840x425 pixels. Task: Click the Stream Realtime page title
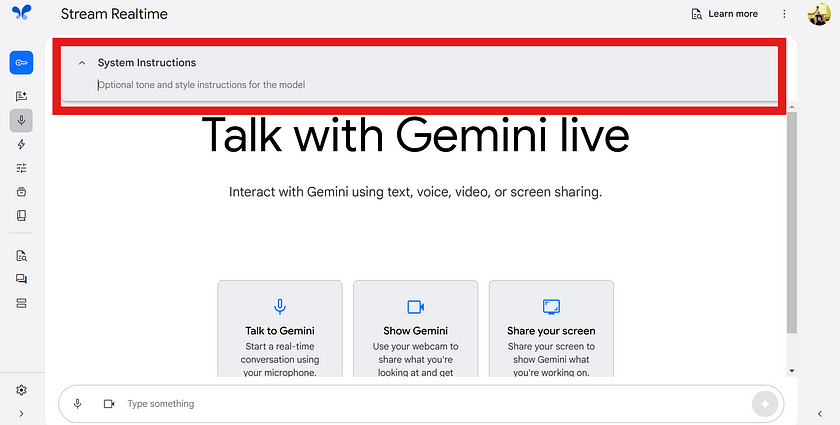114,14
